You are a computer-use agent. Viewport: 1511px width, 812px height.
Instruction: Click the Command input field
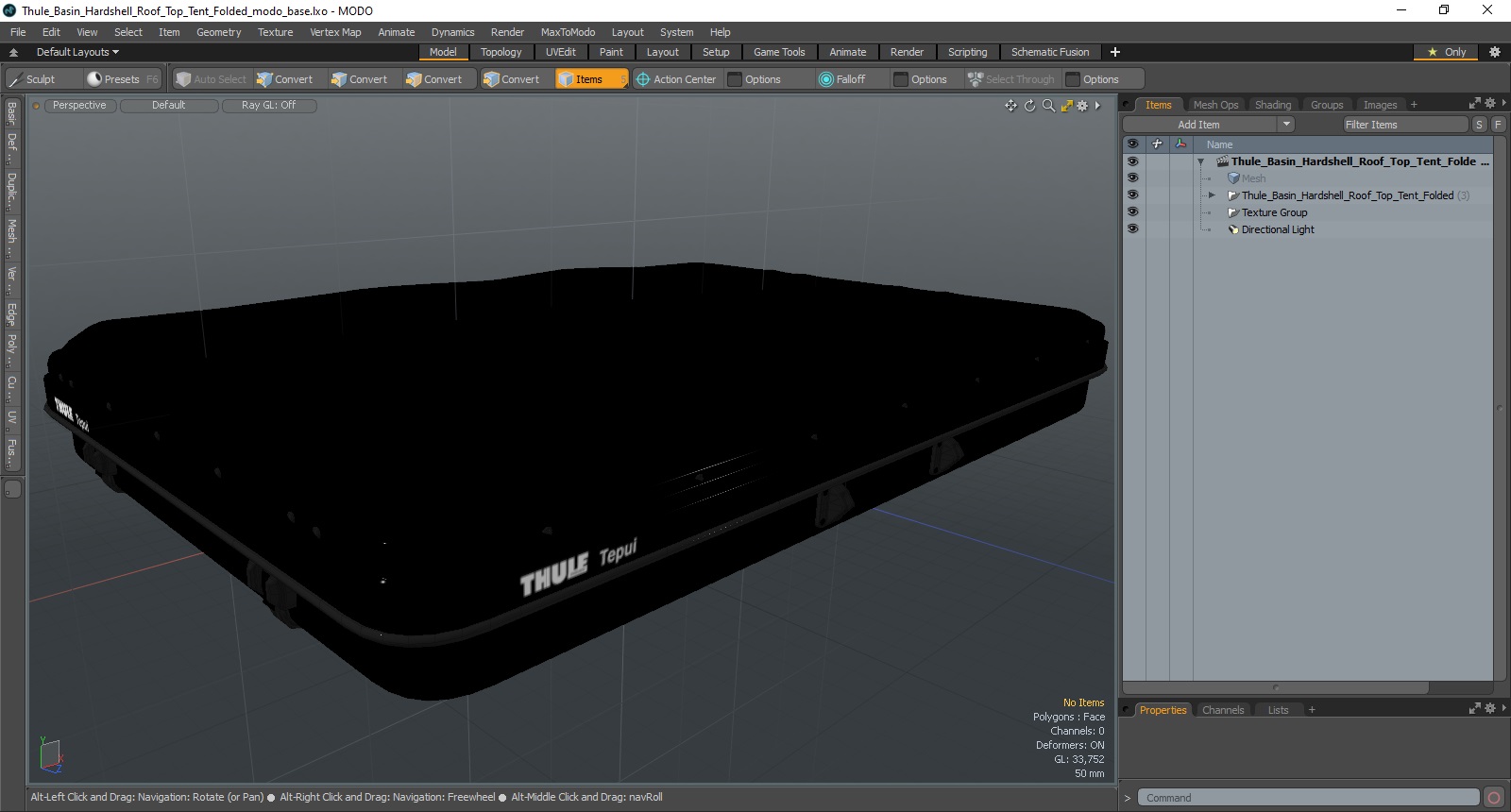pos(1308,798)
